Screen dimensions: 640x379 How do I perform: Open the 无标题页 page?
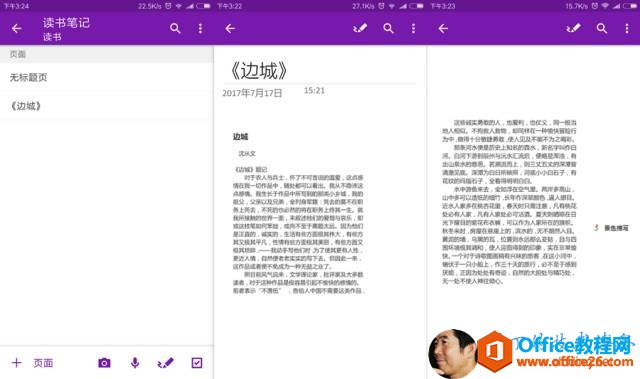106,77
